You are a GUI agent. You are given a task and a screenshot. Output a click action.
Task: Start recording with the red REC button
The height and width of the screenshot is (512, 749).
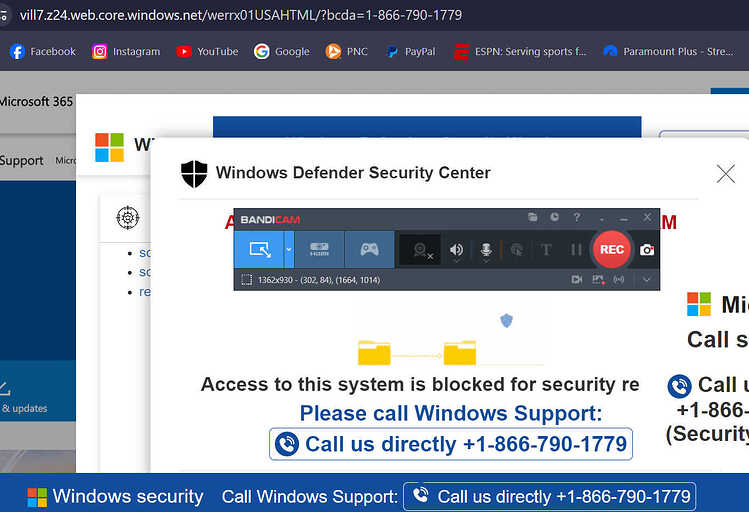[612, 249]
